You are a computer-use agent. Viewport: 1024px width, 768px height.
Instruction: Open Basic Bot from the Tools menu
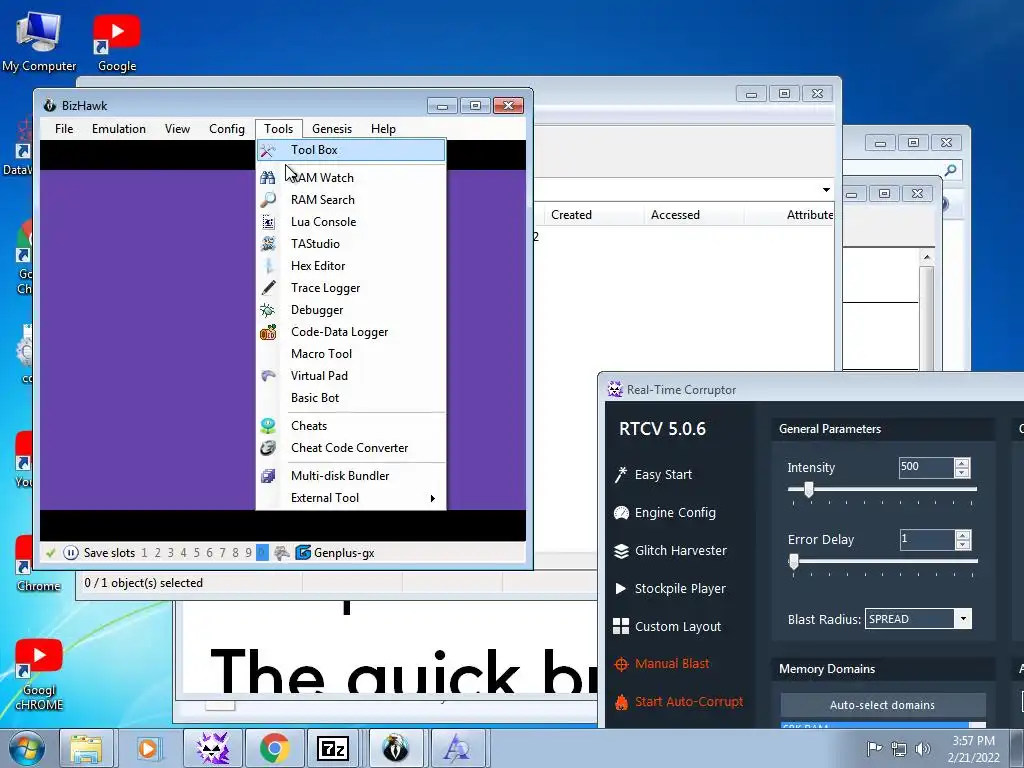click(351, 398)
